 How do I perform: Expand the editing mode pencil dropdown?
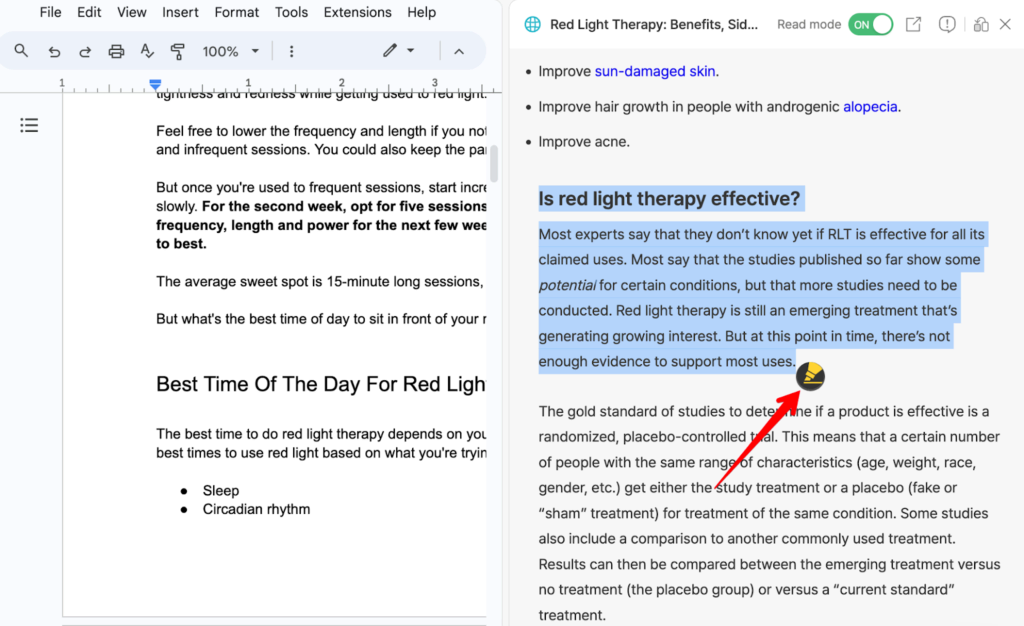398,51
